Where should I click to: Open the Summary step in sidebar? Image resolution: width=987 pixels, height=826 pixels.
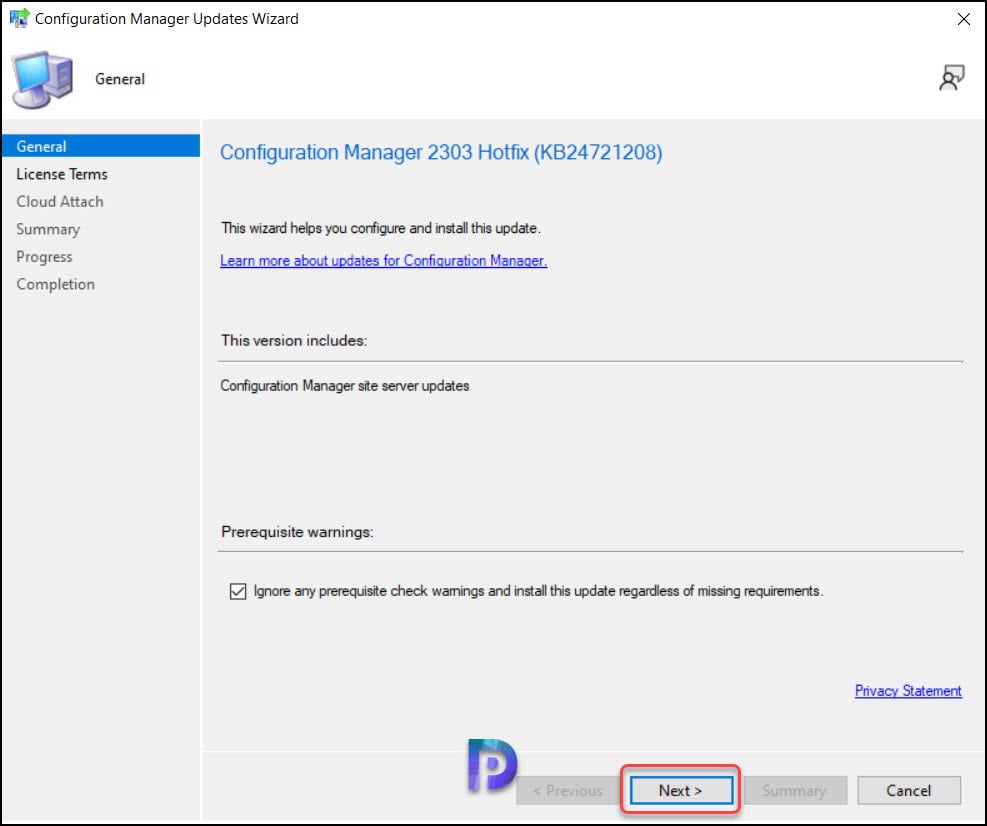tap(48, 229)
